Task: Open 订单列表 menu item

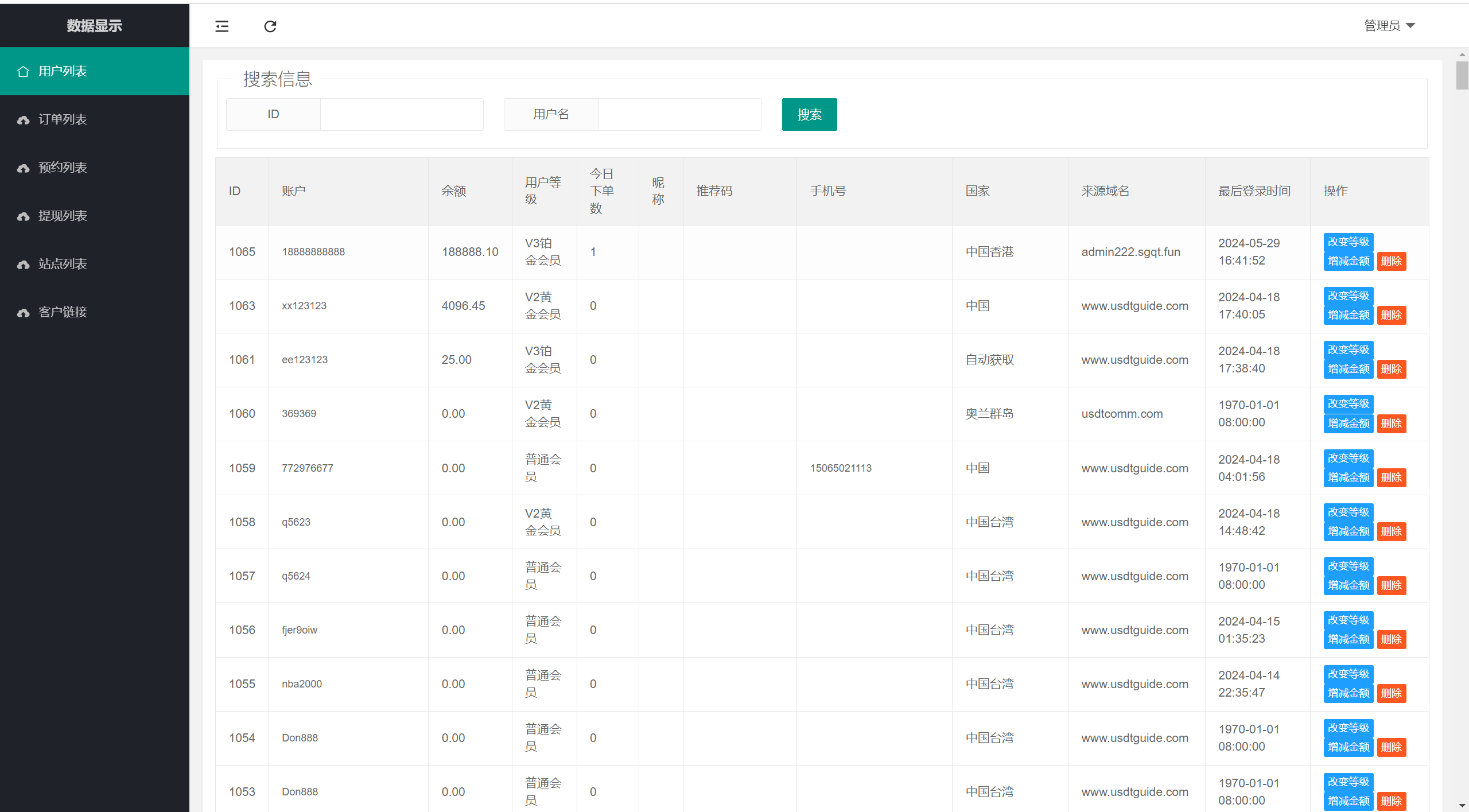Action: 63,119
